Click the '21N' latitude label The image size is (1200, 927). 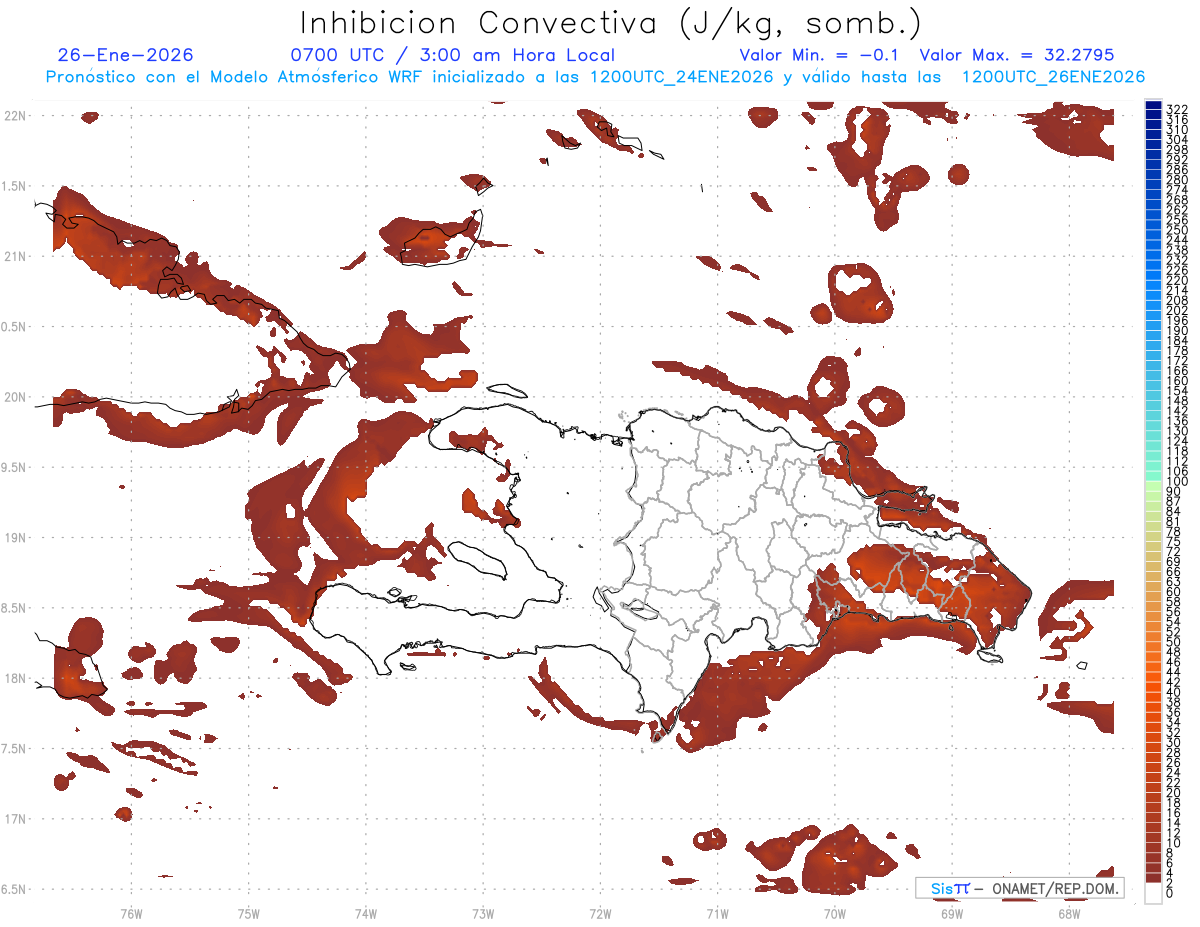point(14,256)
